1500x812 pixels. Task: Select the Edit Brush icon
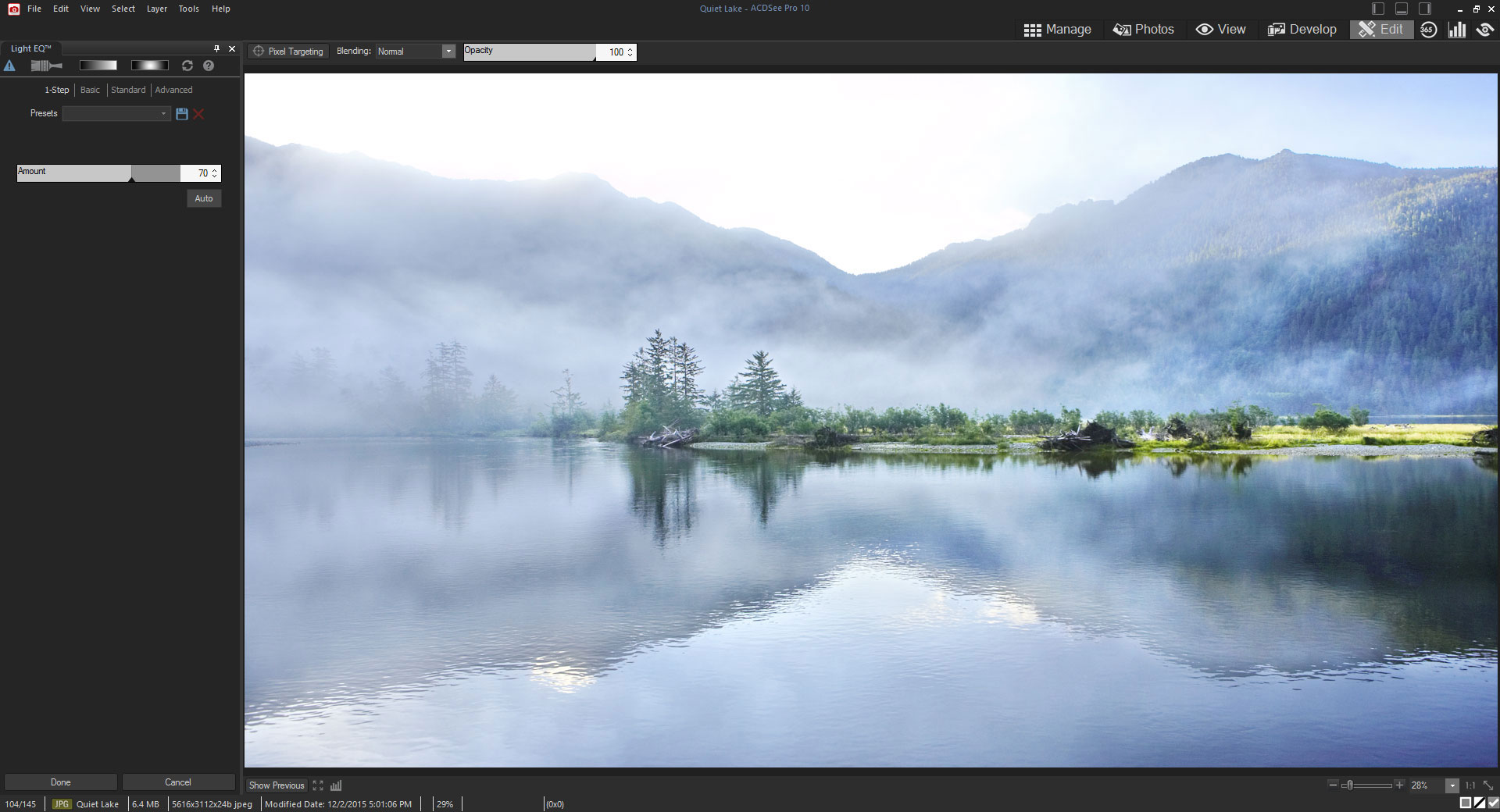(46, 66)
